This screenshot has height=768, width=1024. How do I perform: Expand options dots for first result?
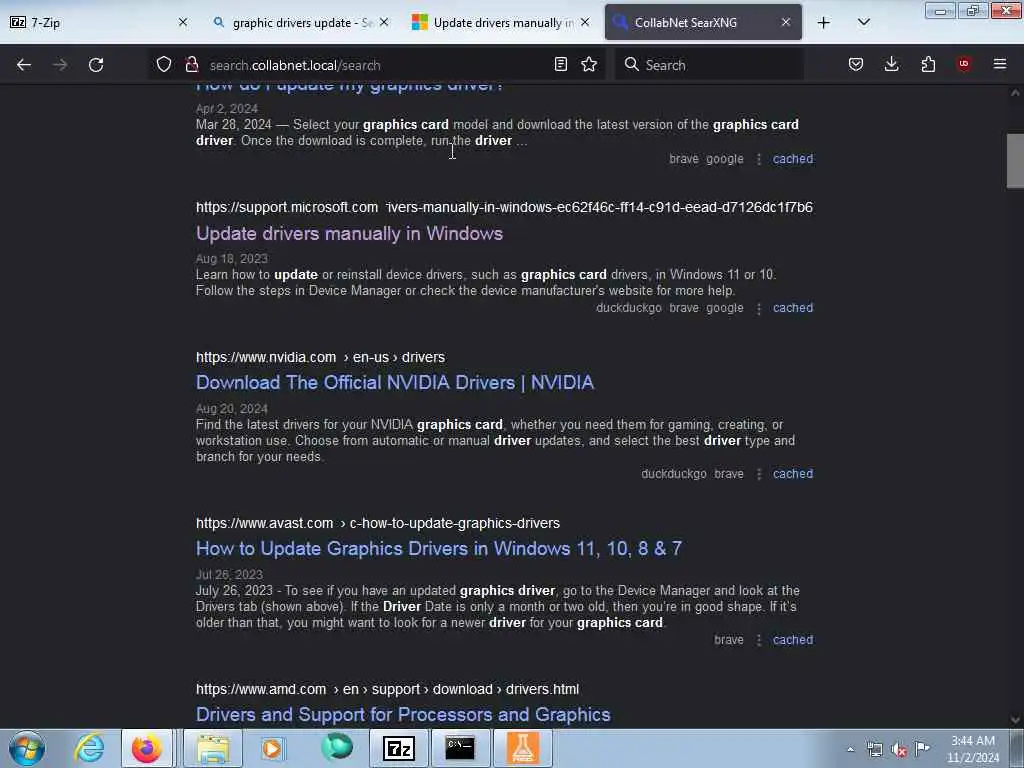(x=759, y=159)
